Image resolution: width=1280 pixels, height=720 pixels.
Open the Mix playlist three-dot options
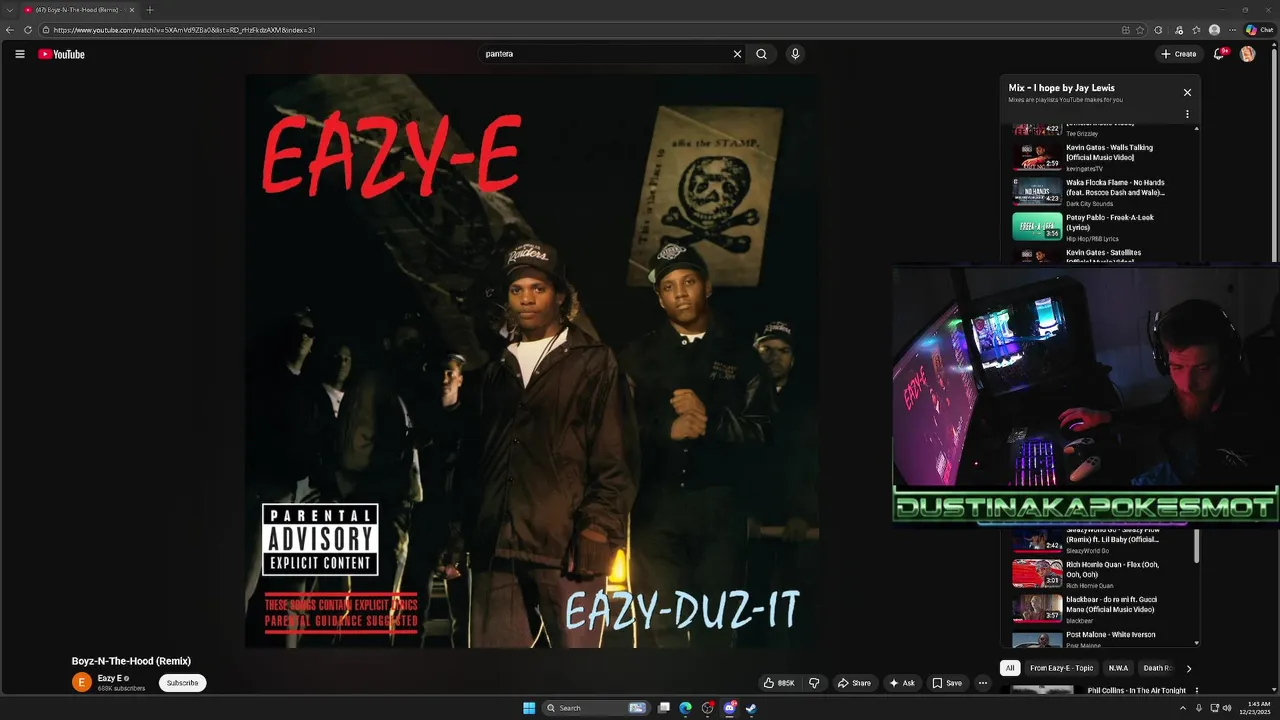(1187, 114)
